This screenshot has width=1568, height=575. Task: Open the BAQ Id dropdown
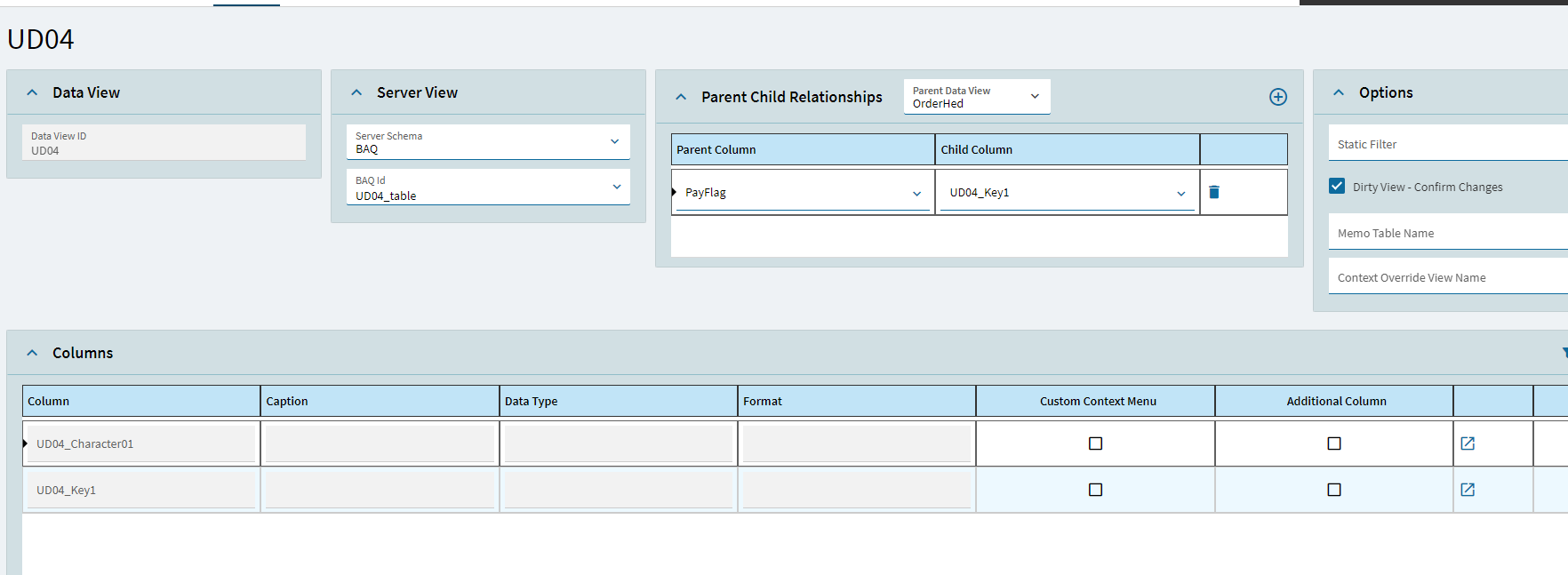coord(616,187)
